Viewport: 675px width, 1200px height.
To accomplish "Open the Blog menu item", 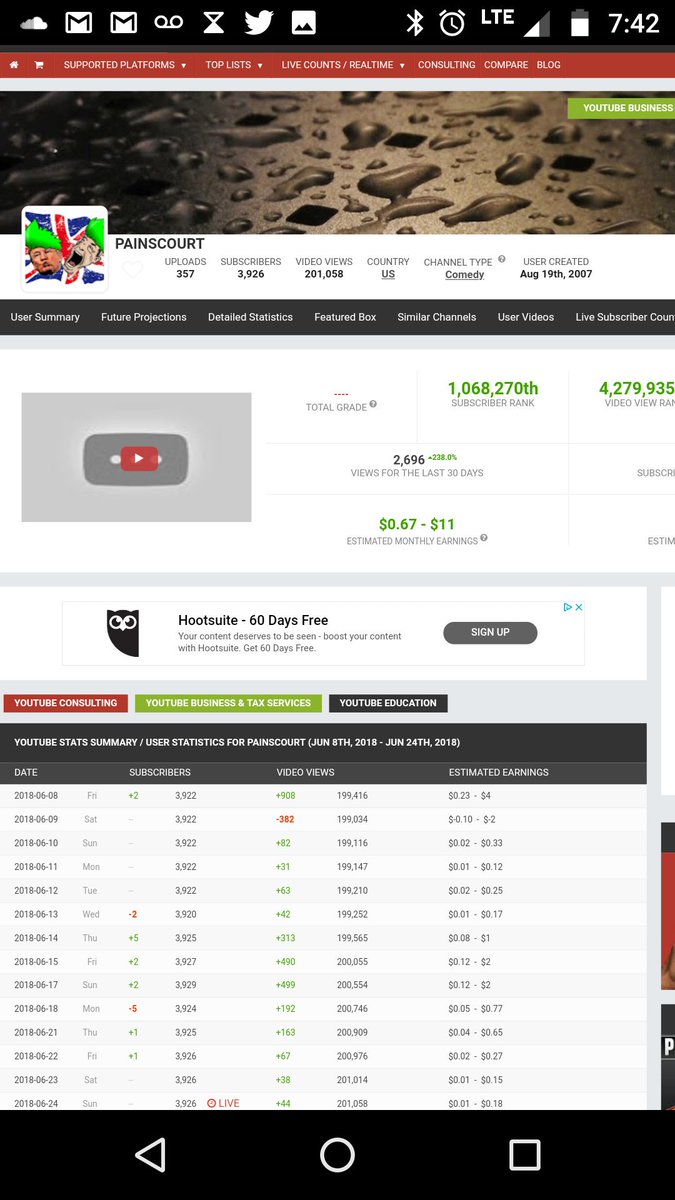I will (548, 65).
